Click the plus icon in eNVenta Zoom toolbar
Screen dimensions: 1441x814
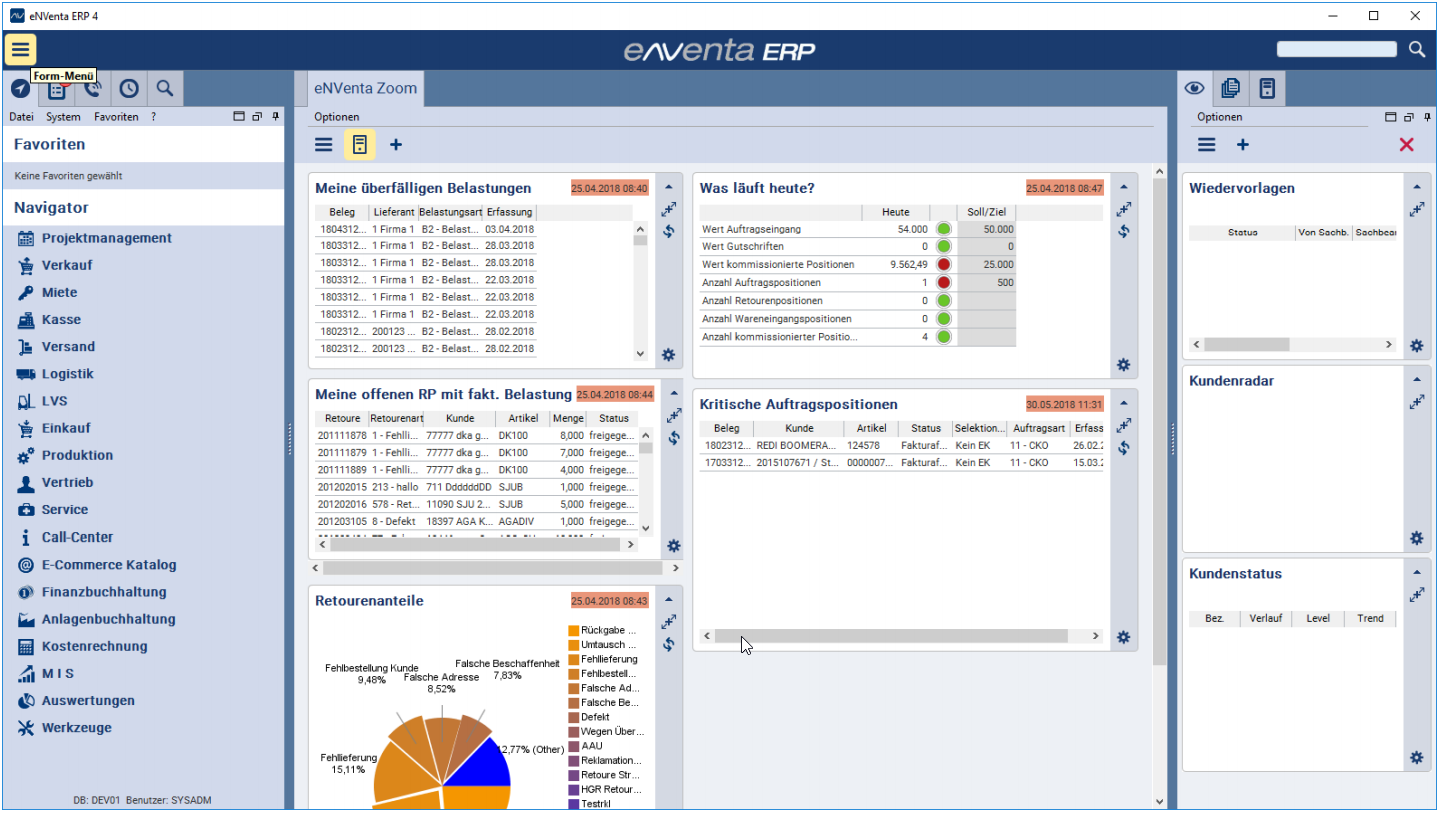coord(396,145)
